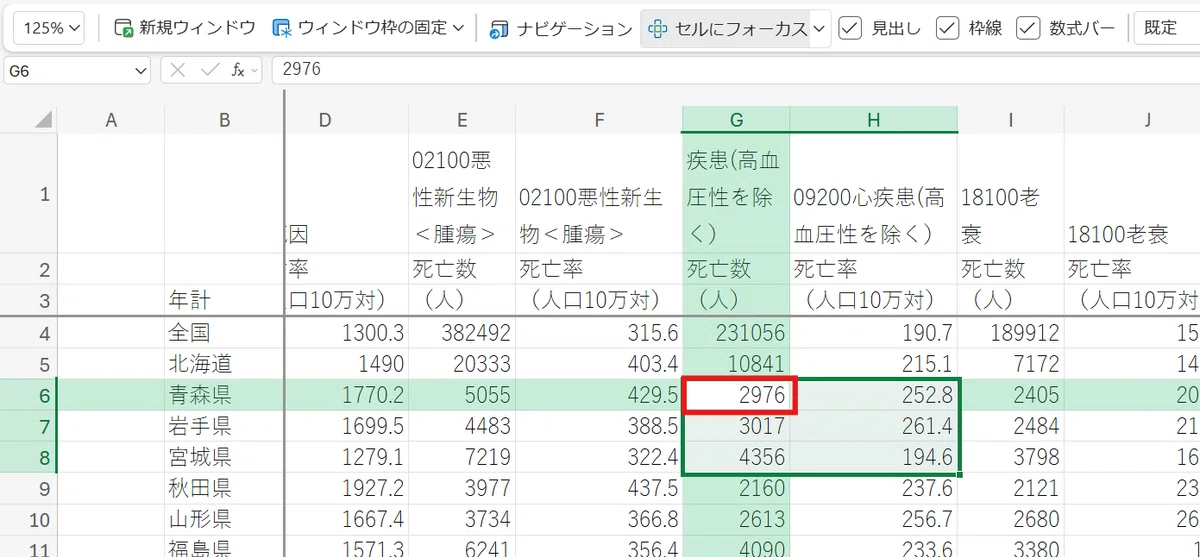Open a new window with 新規ウィンドウ
Image resolution: width=1200 pixels, height=557 pixels.
(x=185, y=28)
